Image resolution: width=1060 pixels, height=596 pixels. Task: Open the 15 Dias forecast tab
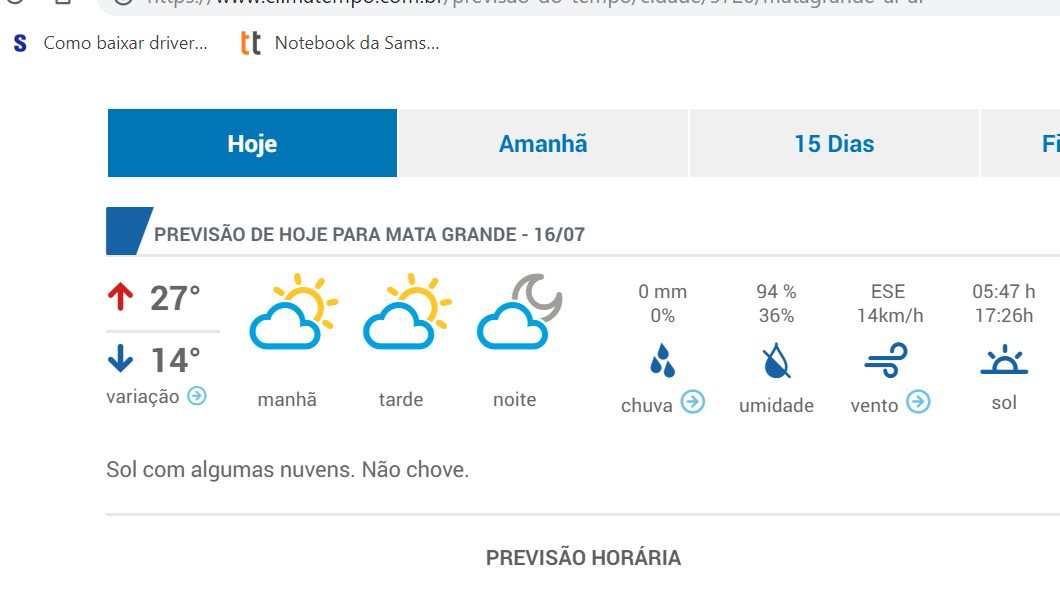[834, 143]
